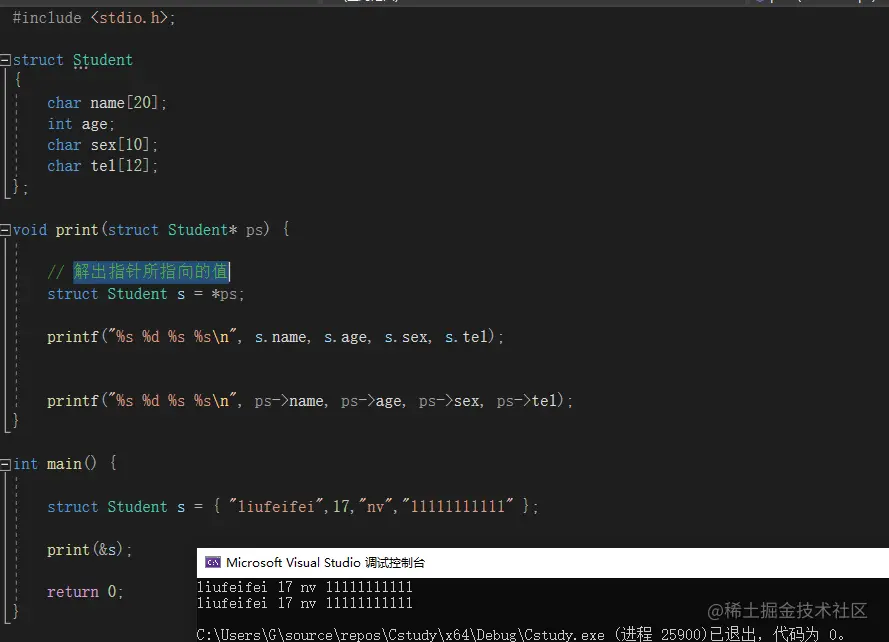Click 'ps->age' in the second printf
Viewport: 889px width, 642px height.
tap(373, 401)
